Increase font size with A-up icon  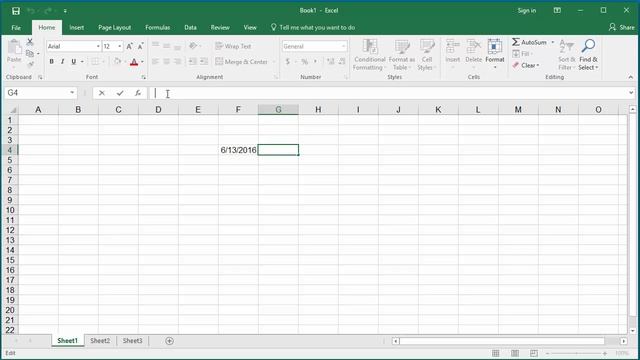tap(129, 46)
